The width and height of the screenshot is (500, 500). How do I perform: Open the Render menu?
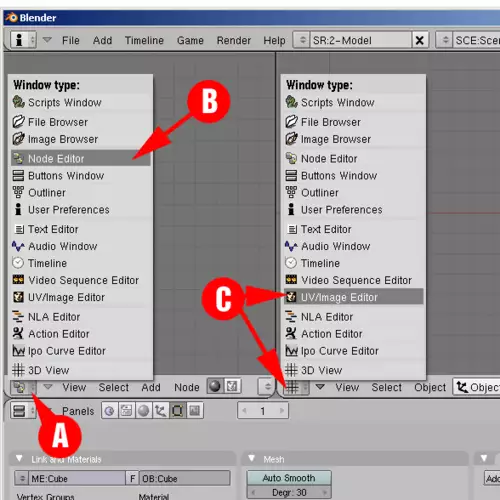[234, 40]
